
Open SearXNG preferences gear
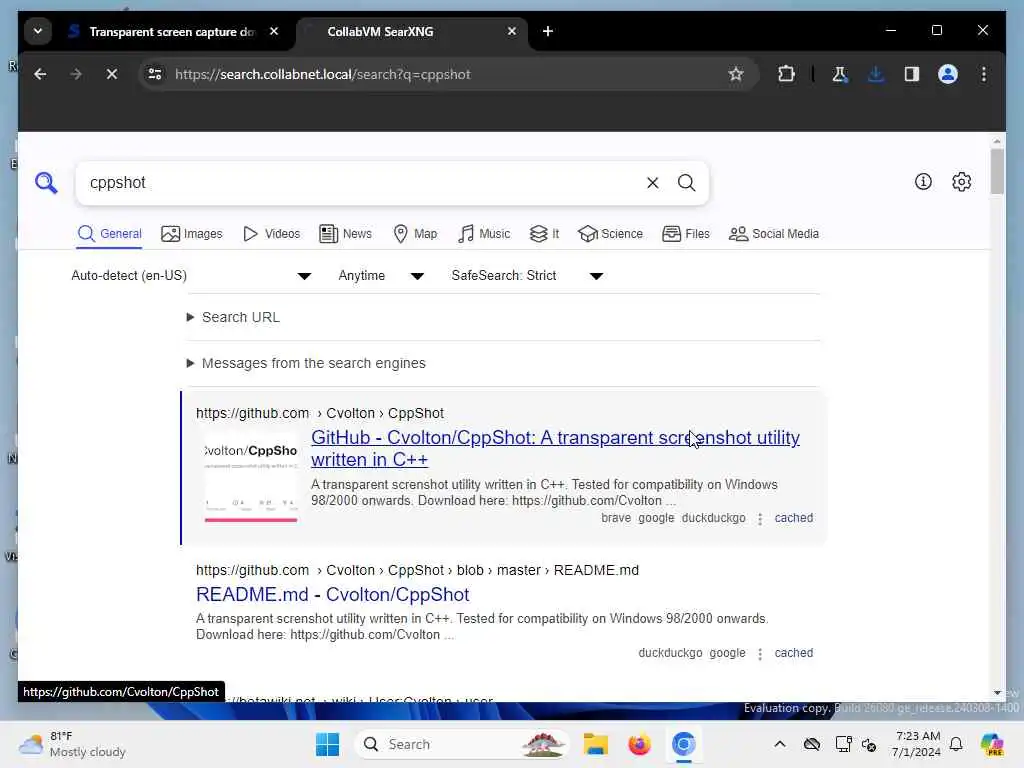coord(961,182)
